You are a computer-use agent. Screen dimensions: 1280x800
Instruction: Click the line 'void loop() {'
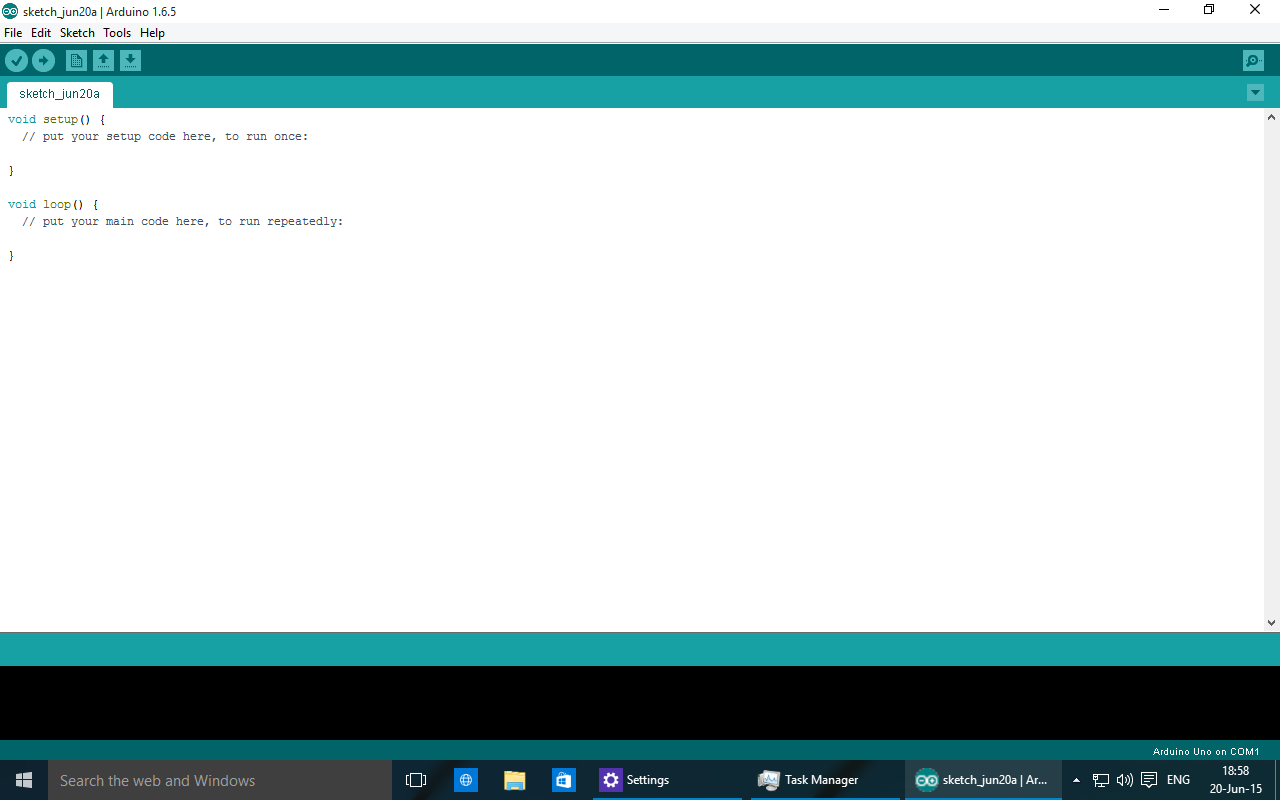pos(53,204)
